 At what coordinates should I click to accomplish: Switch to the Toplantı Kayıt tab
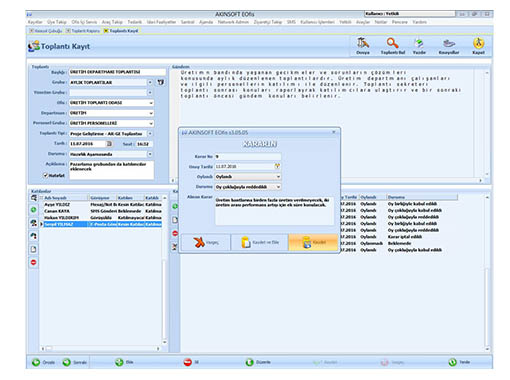(121, 31)
